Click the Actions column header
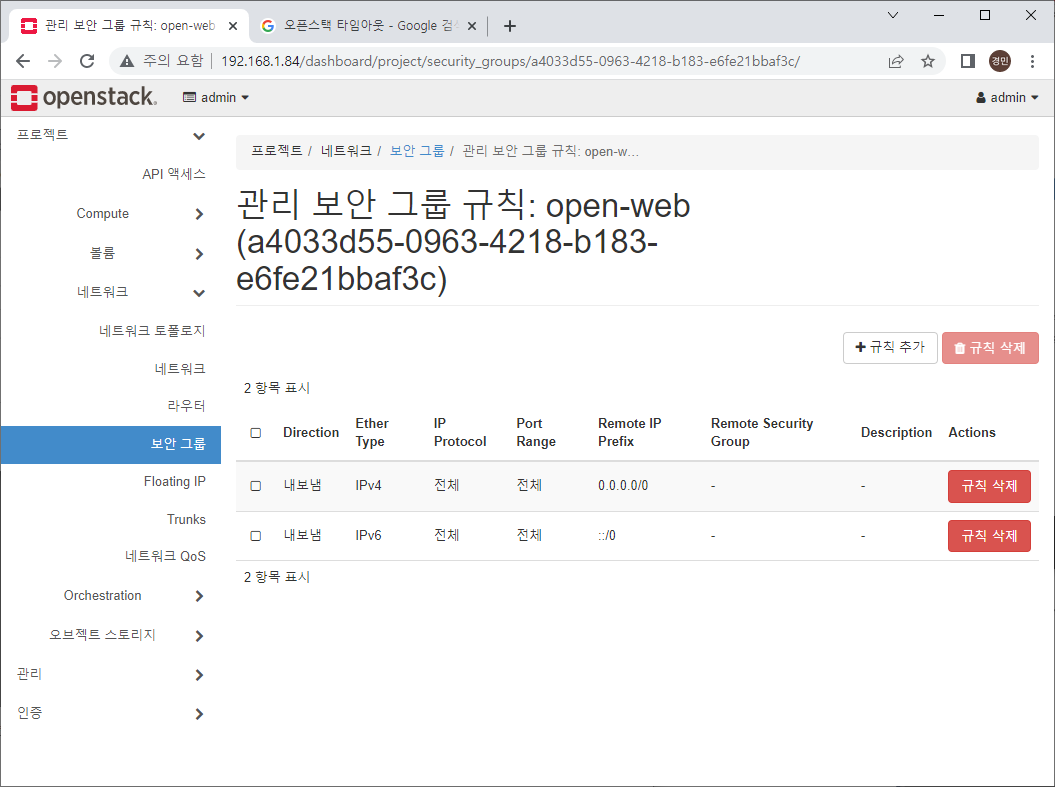Image resolution: width=1055 pixels, height=787 pixels. click(972, 433)
